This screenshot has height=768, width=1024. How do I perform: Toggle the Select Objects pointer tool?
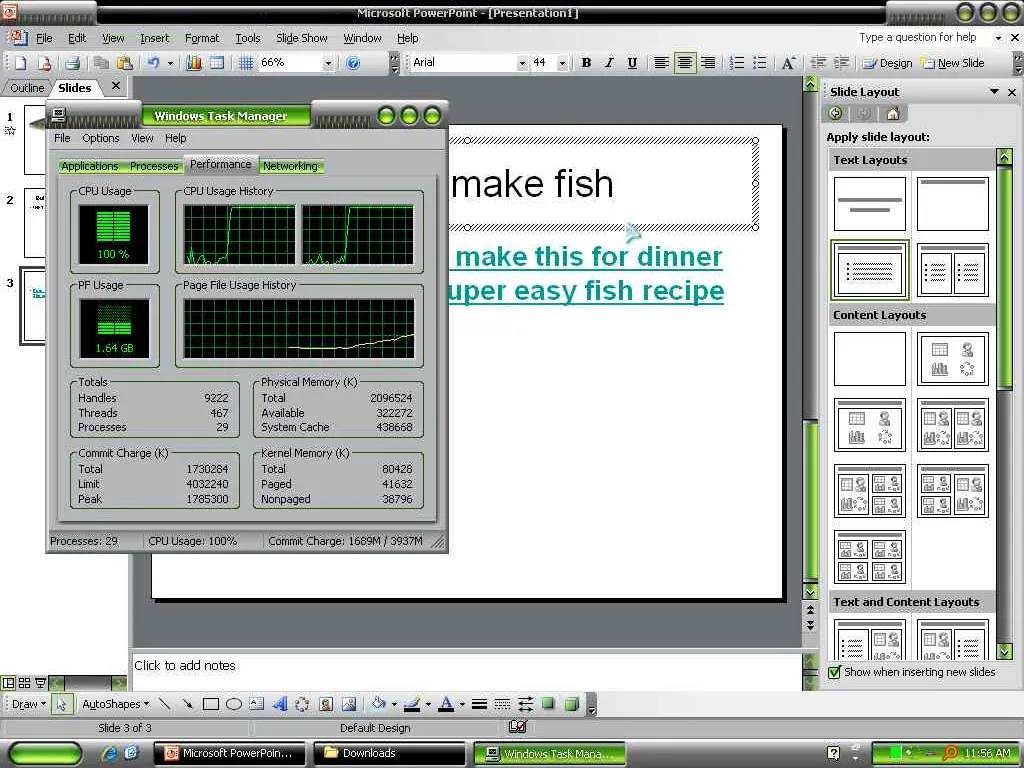click(x=61, y=704)
